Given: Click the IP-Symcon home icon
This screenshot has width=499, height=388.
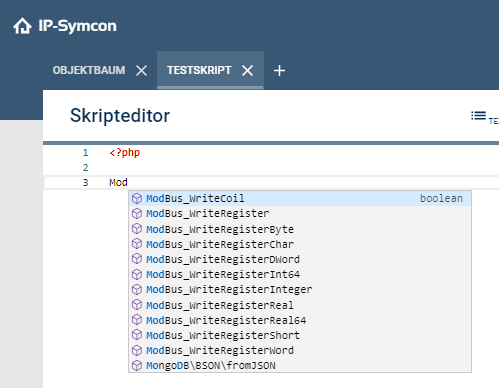Looking at the screenshot, I should (22, 26).
